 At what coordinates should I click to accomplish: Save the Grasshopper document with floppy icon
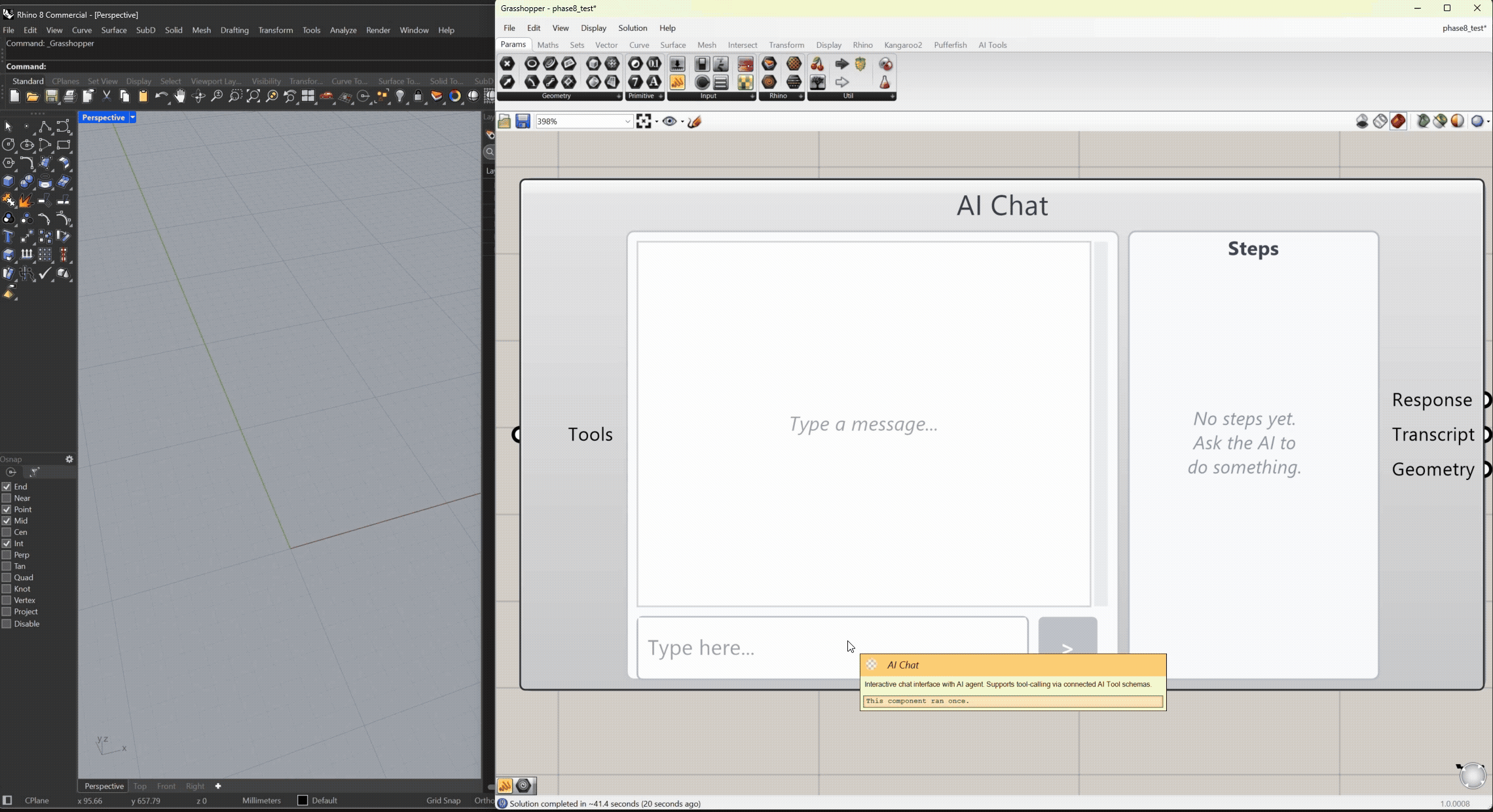(x=523, y=121)
